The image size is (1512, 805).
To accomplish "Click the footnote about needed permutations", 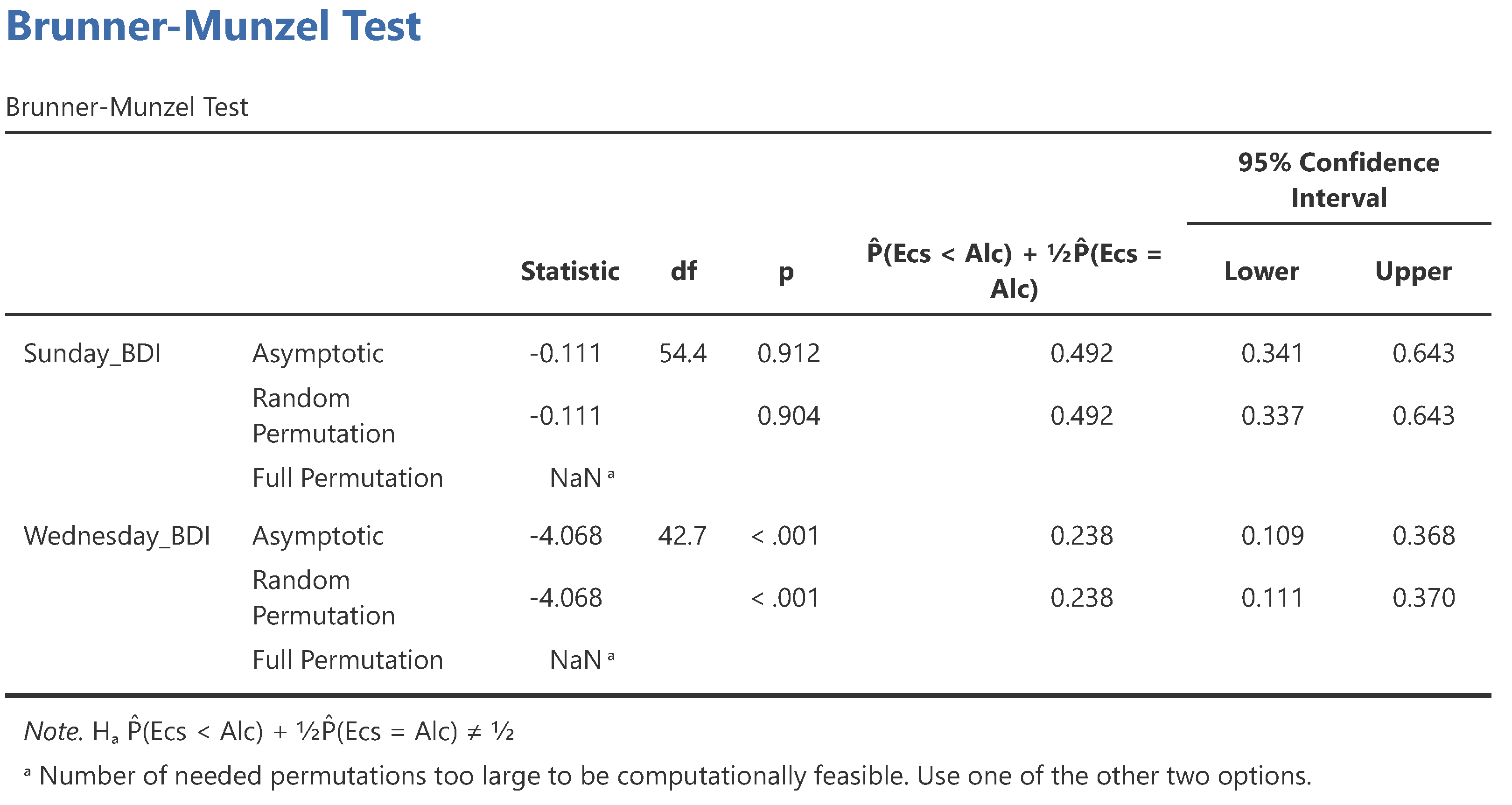I will 674,776.
